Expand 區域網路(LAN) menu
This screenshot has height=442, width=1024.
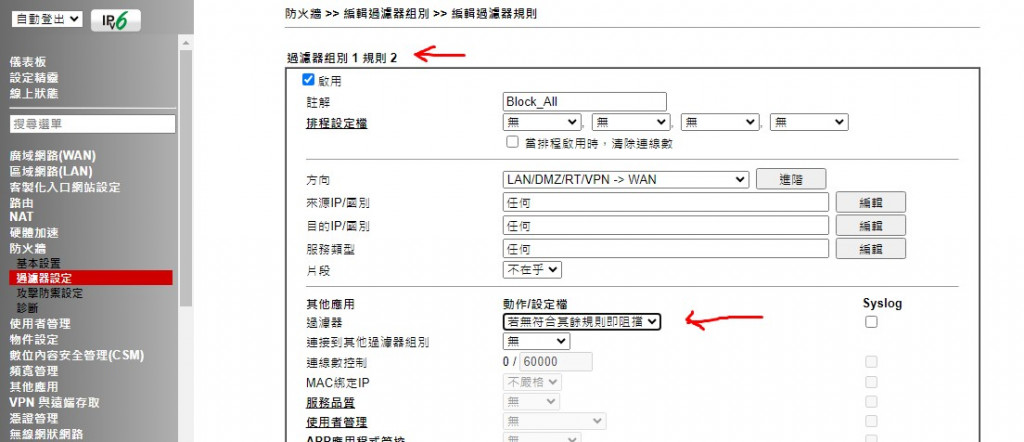tap(51, 172)
